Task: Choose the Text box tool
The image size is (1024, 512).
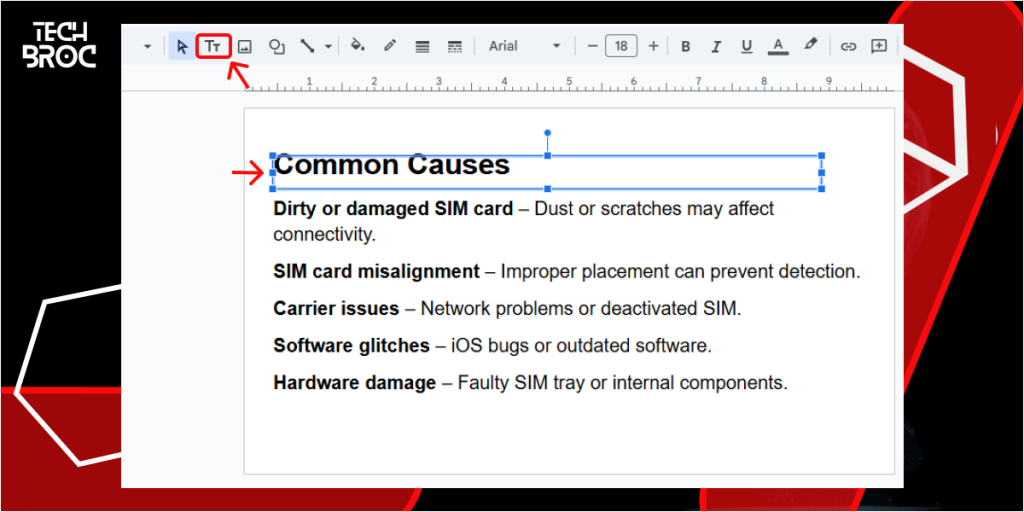Action: point(214,46)
